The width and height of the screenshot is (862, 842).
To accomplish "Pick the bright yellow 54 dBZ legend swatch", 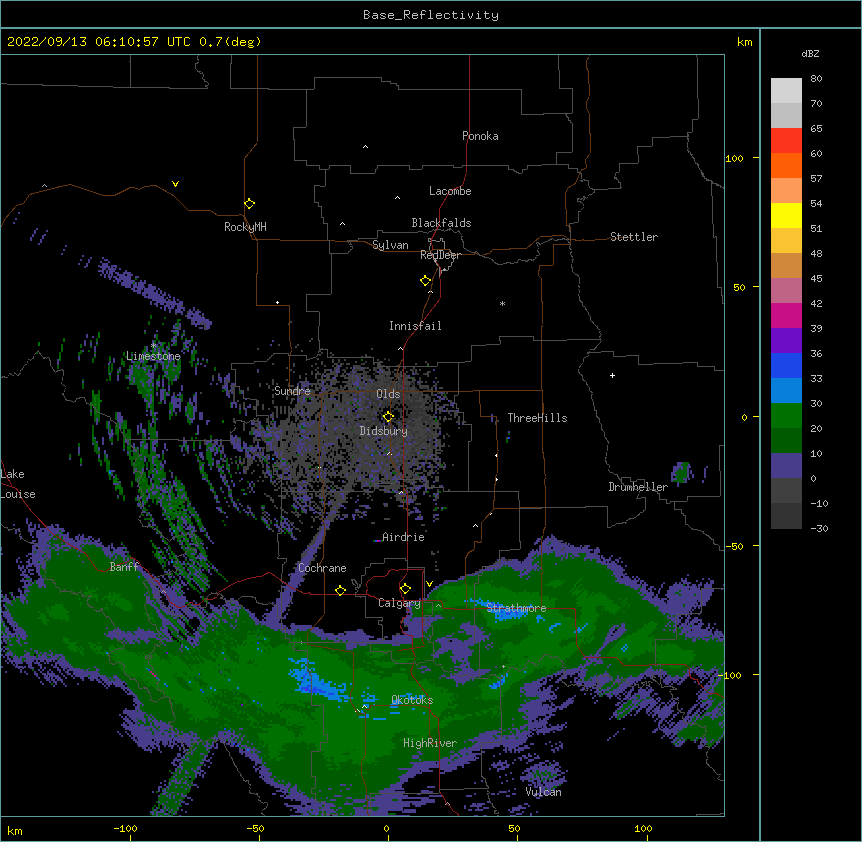I will pyautogui.click(x=786, y=215).
